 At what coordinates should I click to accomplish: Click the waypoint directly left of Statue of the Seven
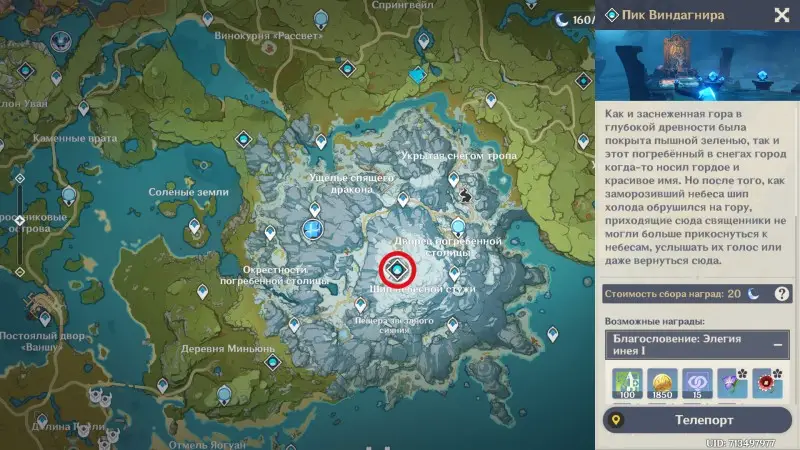270,233
